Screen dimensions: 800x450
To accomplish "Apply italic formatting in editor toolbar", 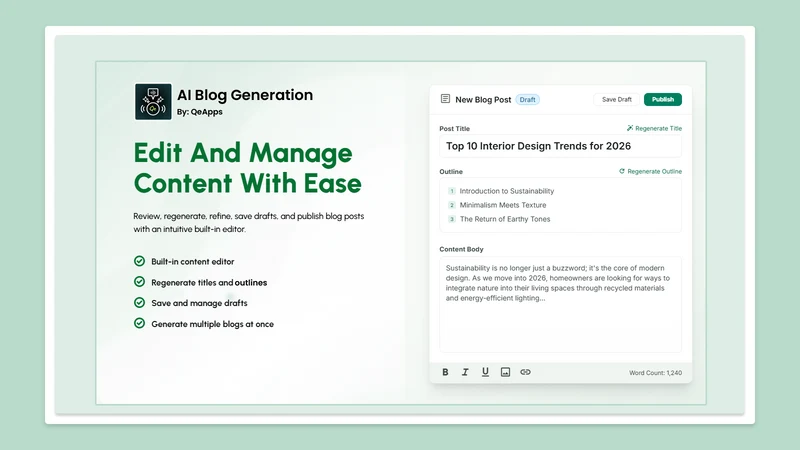I will [465, 372].
